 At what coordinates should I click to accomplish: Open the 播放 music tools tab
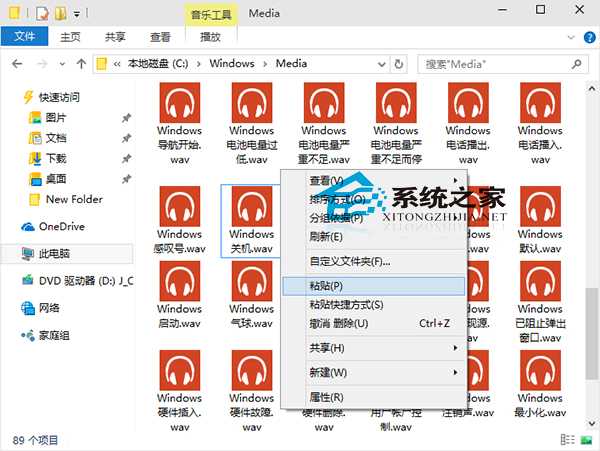click(x=210, y=37)
